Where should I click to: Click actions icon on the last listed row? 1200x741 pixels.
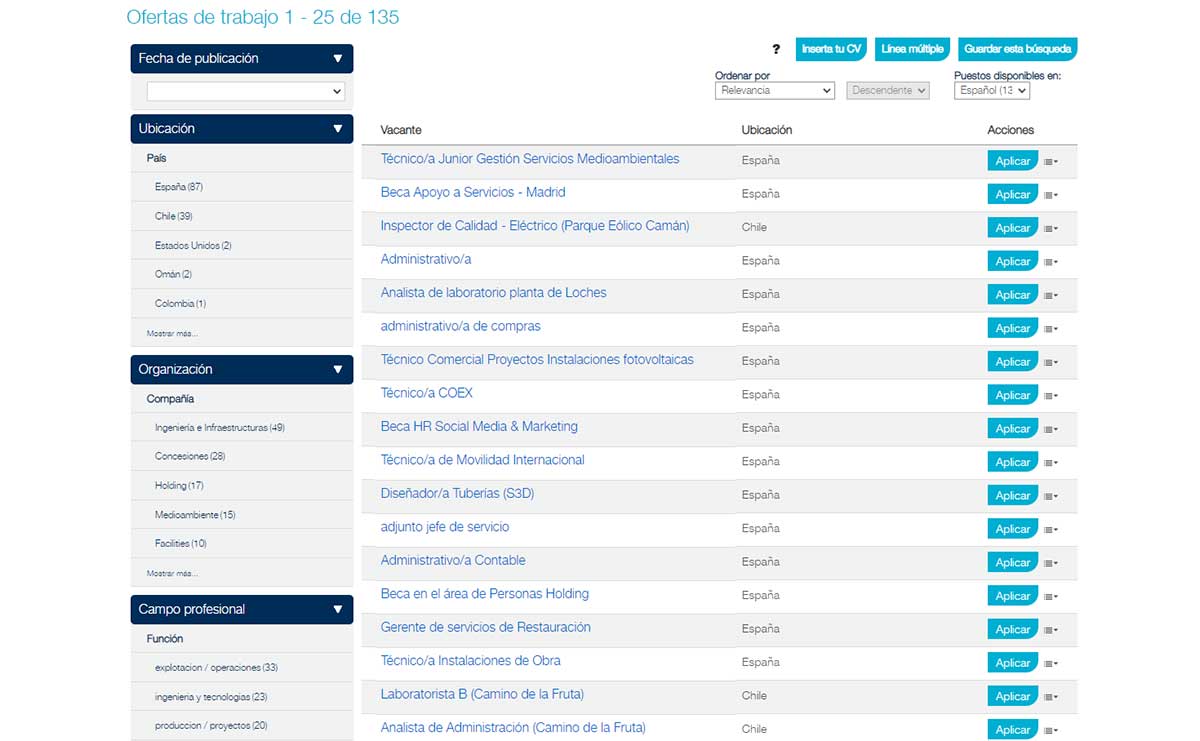click(1048, 729)
